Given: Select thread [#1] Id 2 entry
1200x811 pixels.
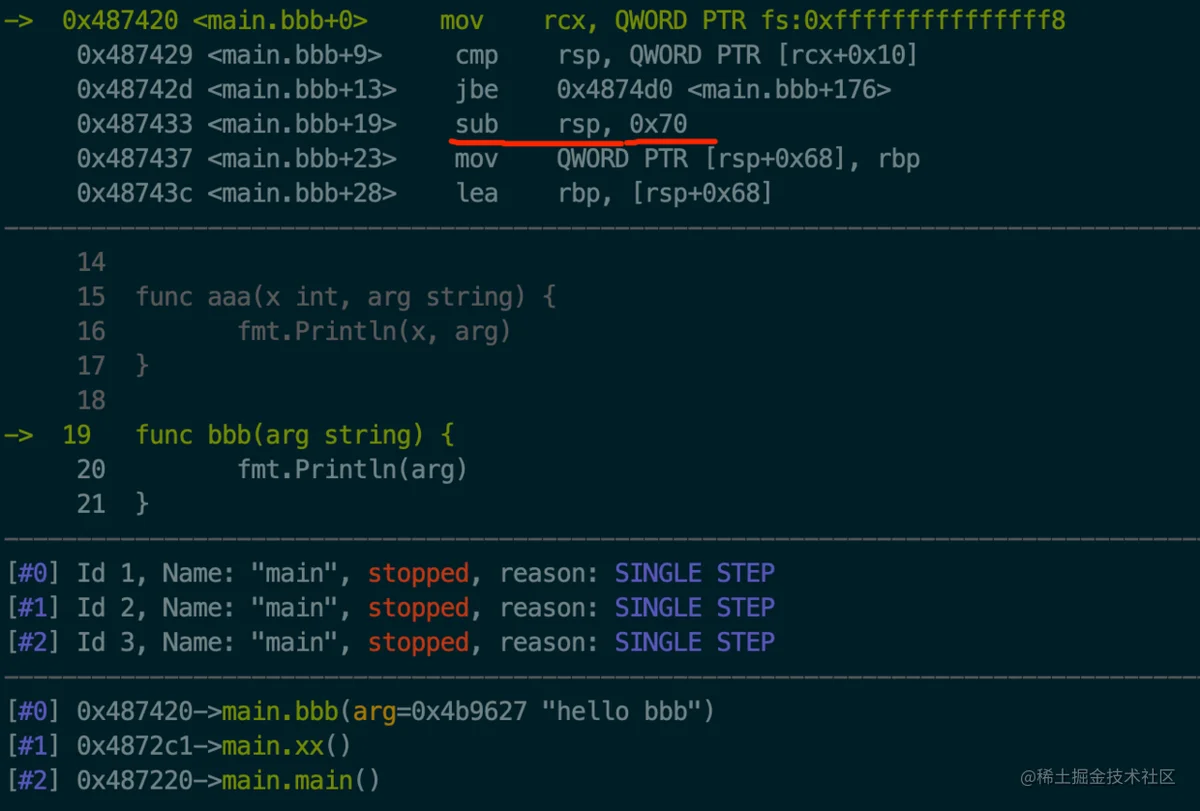Looking at the screenshot, I should [390, 607].
